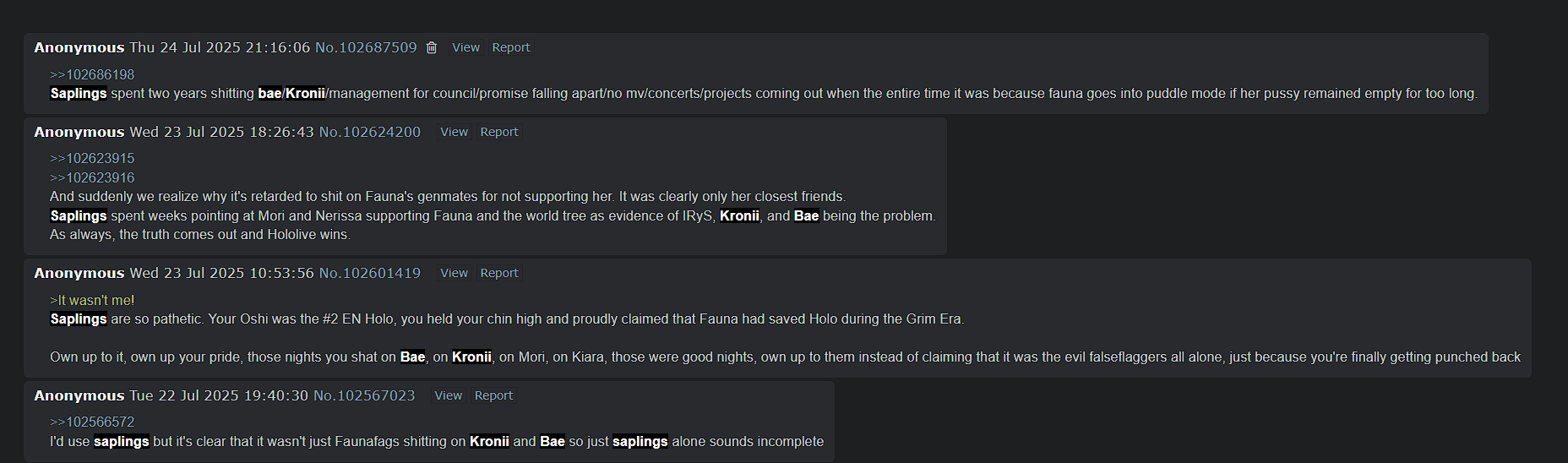Image resolution: width=1568 pixels, height=463 pixels.
Task: Click the greentext line "It wasn't me!"
Action: [92, 301]
